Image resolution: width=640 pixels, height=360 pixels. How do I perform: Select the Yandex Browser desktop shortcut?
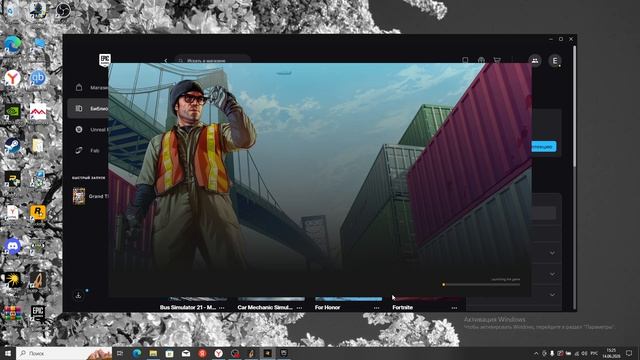click(x=13, y=78)
